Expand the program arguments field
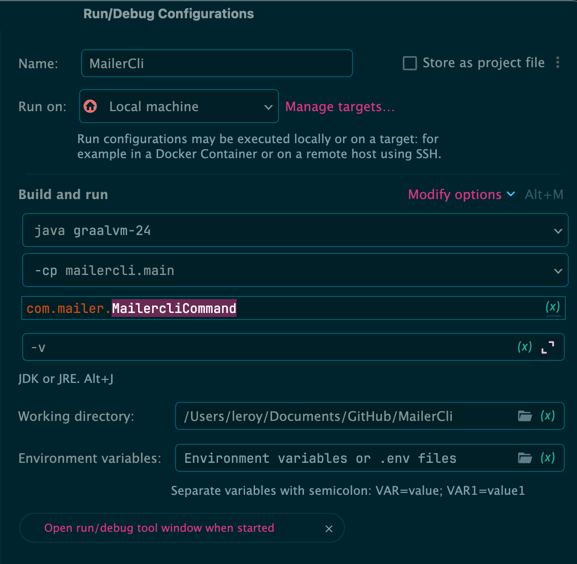This screenshot has width=577, height=564. coord(548,347)
